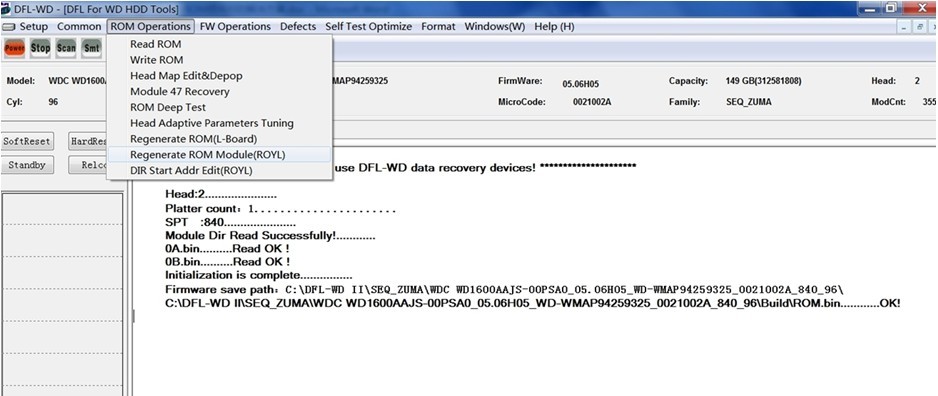
Task: Click the Smt toolbar icon
Action: (92, 48)
